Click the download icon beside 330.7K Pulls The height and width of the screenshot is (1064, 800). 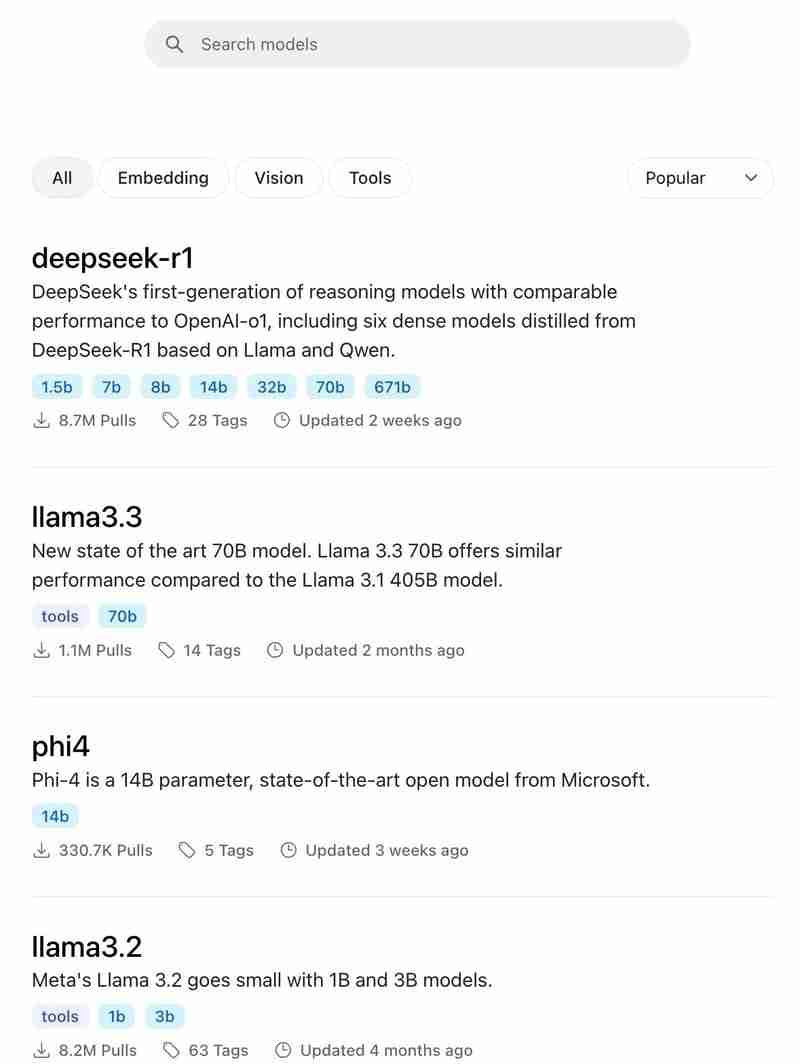[x=41, y=850]
